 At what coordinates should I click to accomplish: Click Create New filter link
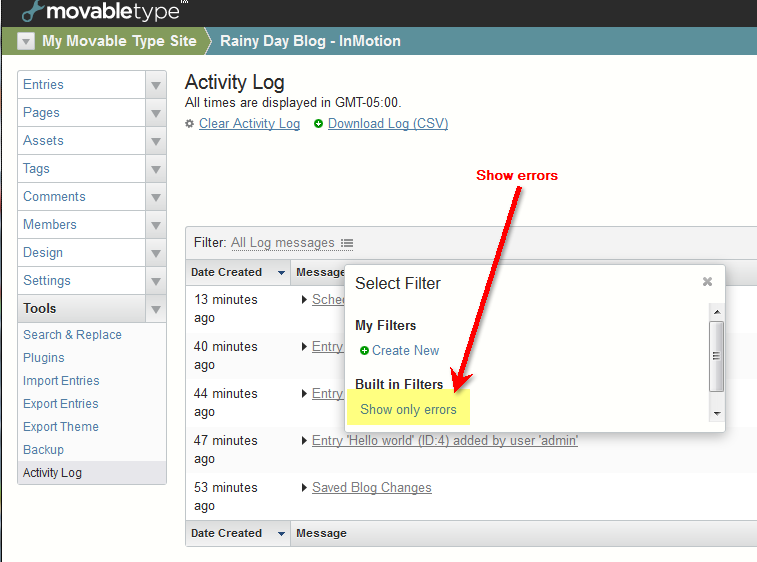pyautogui.click(x=406, y=351)
